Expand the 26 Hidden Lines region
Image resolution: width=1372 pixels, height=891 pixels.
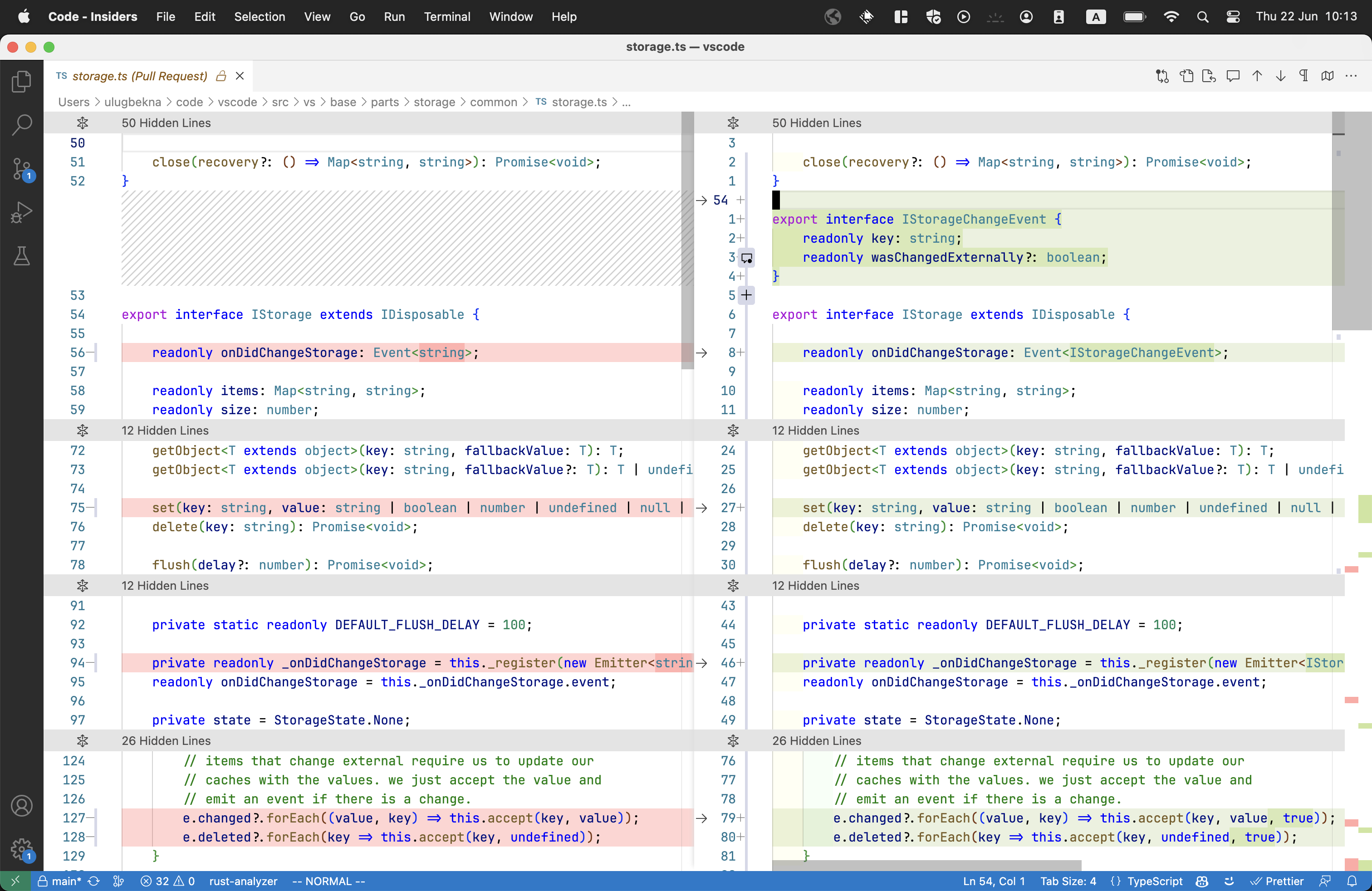tap(83, 740)
